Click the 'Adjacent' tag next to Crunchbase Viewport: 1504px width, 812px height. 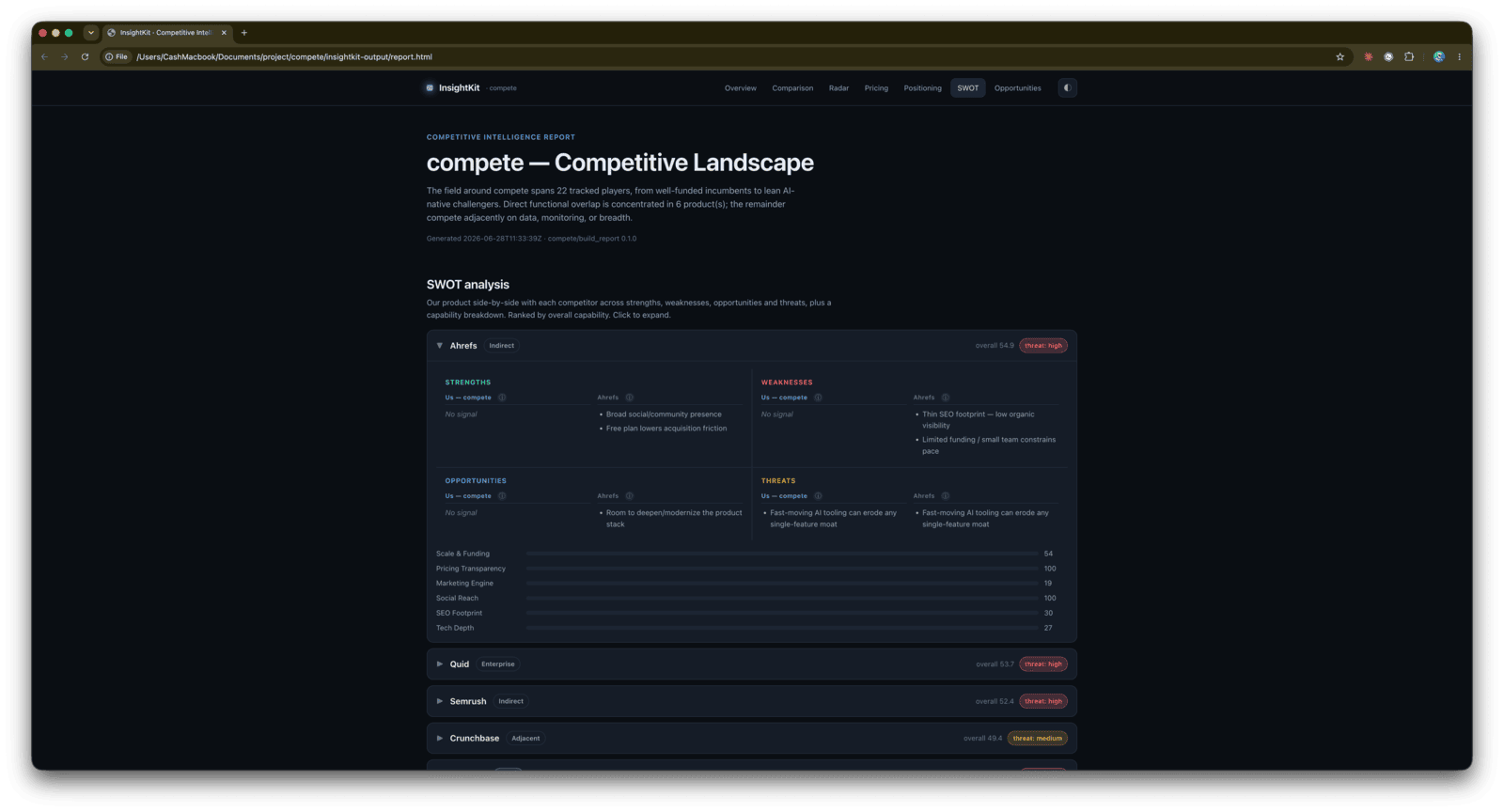525,739
